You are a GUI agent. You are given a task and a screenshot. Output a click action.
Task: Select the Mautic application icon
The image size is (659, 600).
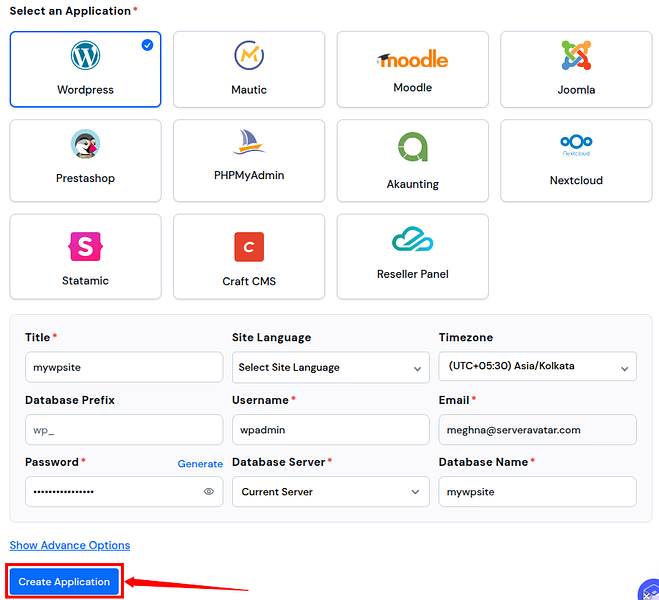tap(249, 55)
